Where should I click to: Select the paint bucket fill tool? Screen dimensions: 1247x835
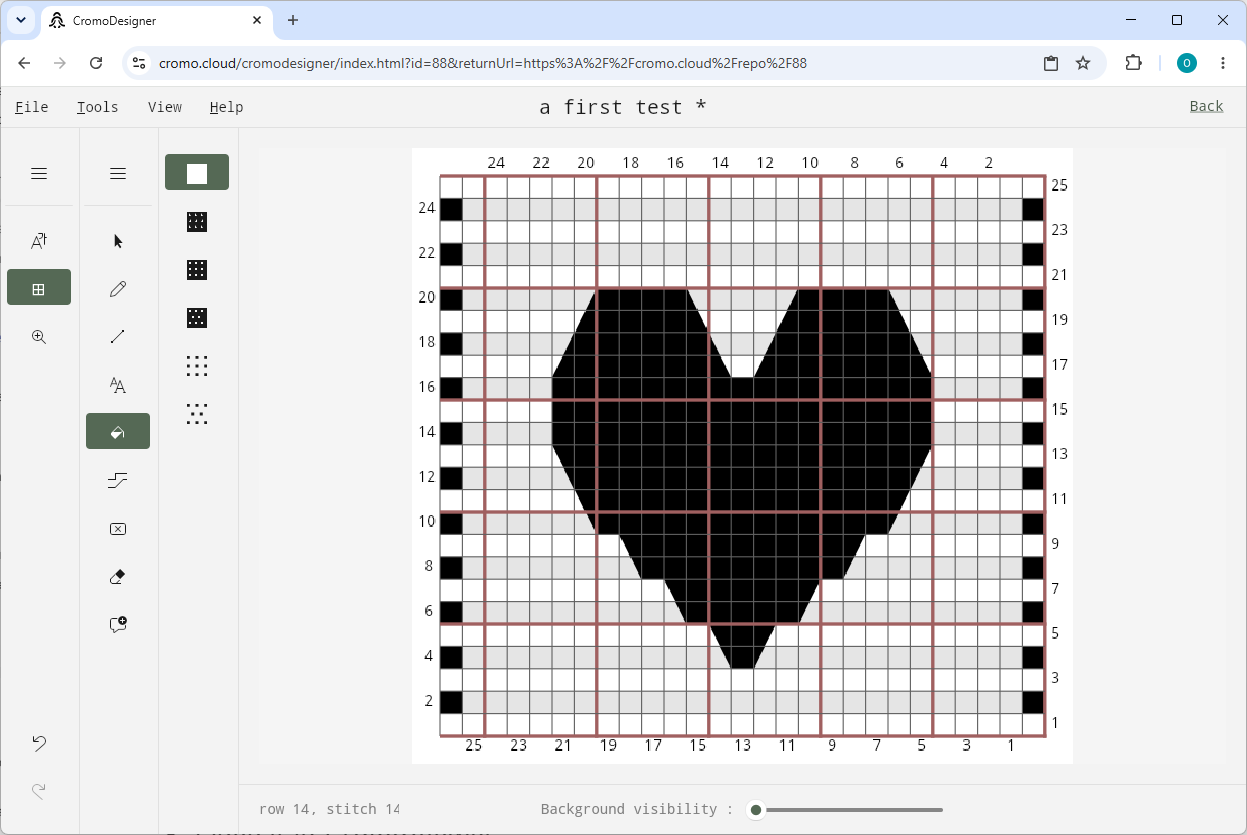[118, 432]
